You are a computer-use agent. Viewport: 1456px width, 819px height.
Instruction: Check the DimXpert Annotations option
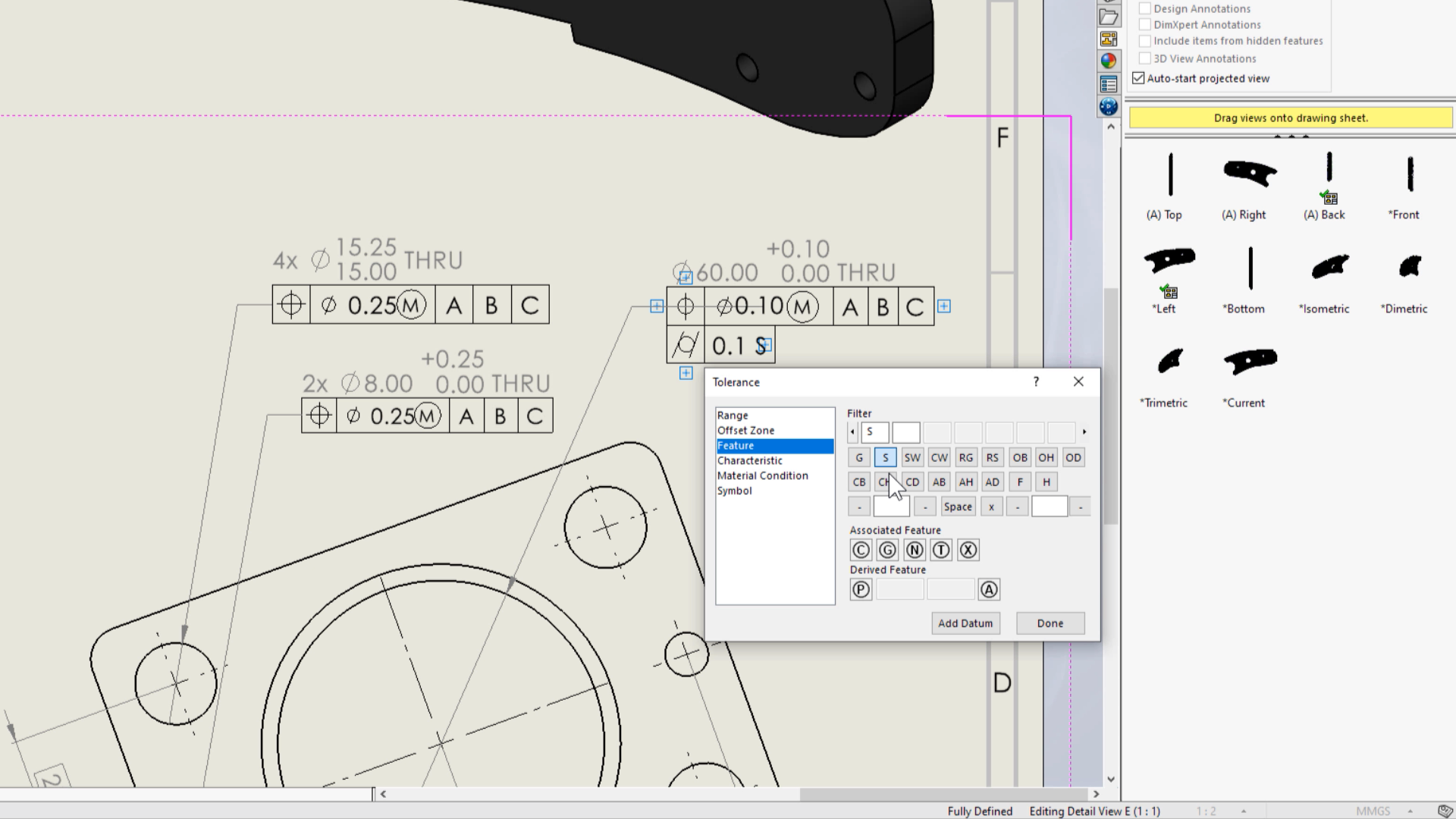[1145, 24]
